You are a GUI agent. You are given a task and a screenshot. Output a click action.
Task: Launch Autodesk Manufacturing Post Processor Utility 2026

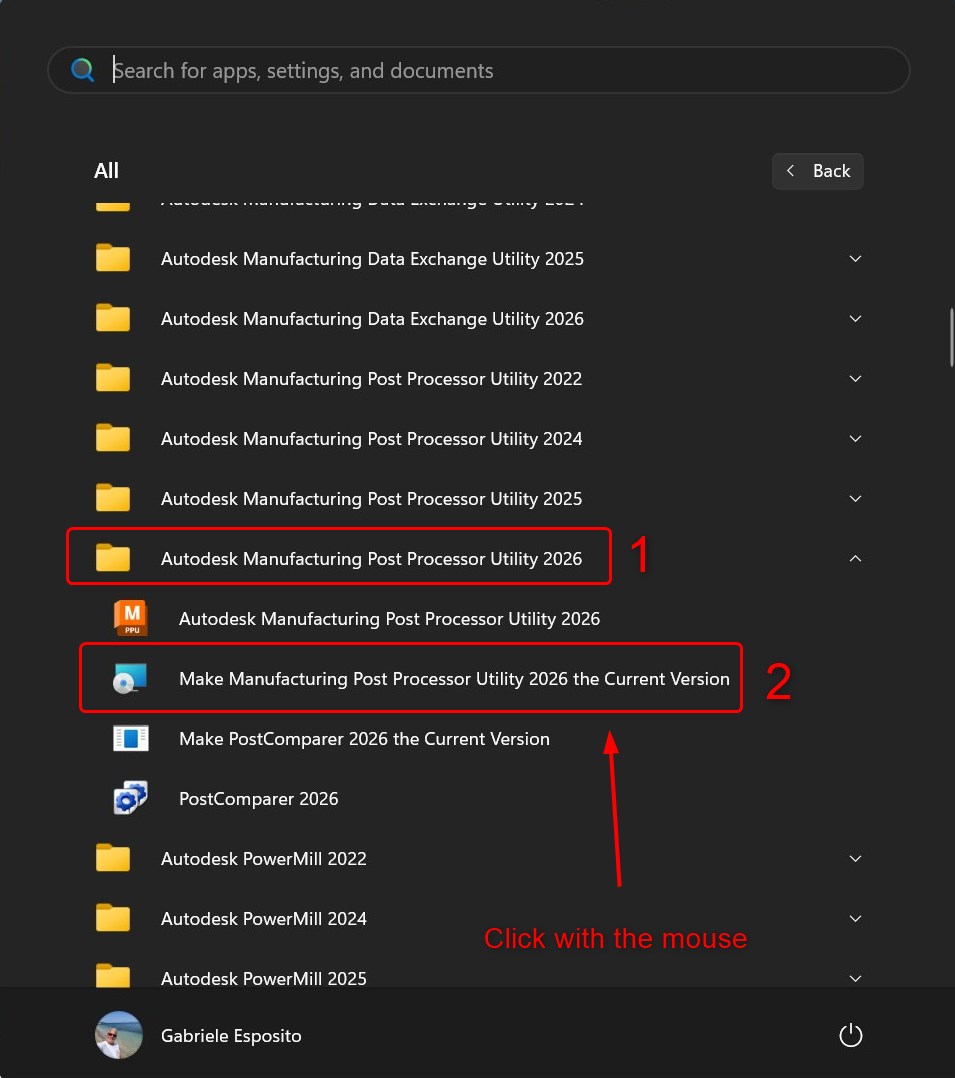pyautogui.click(x=389, y=618)
